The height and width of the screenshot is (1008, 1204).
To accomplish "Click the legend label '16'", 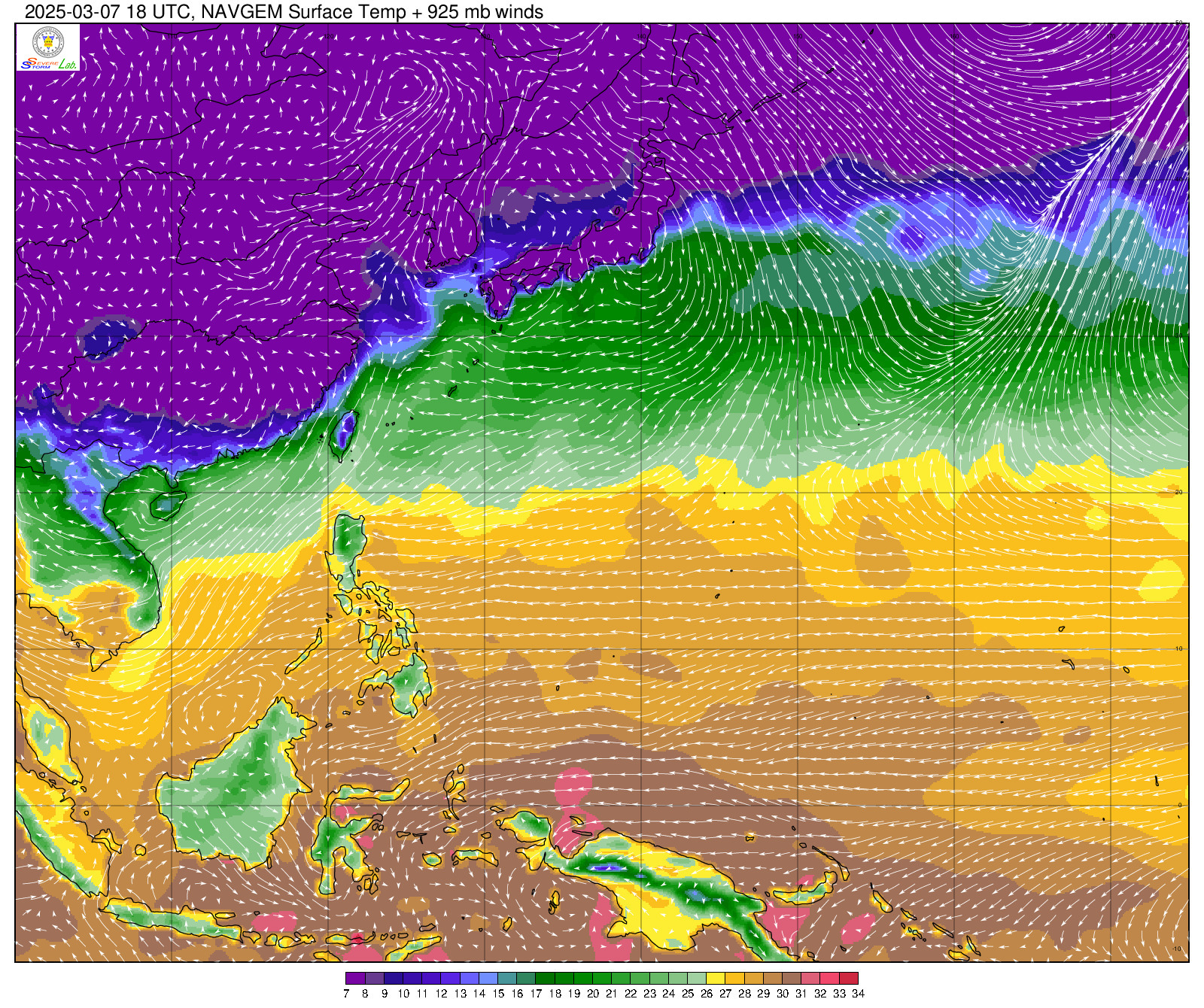I will click(517, 994).
